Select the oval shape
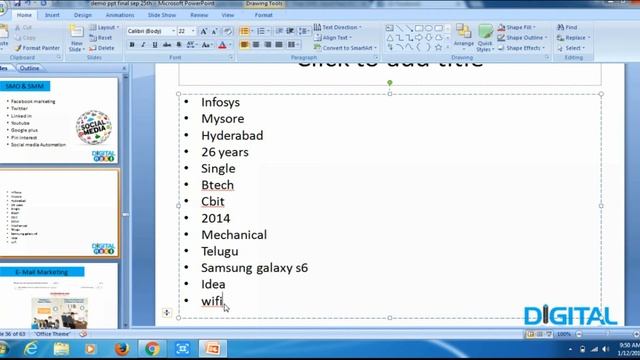 [429, 29]
